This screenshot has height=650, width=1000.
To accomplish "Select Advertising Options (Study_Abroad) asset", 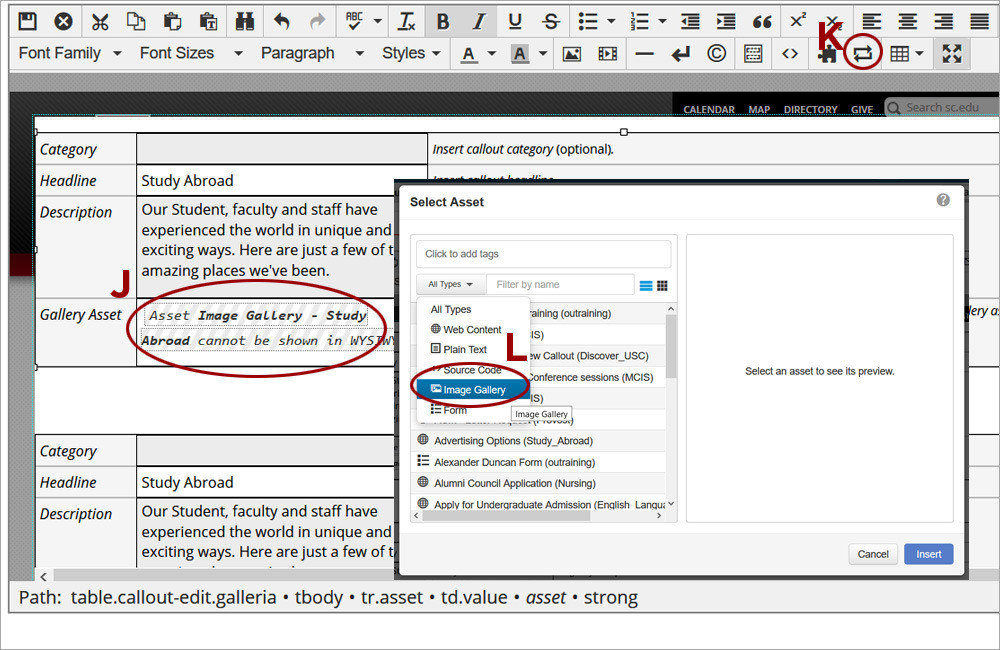I will (540, 441).
